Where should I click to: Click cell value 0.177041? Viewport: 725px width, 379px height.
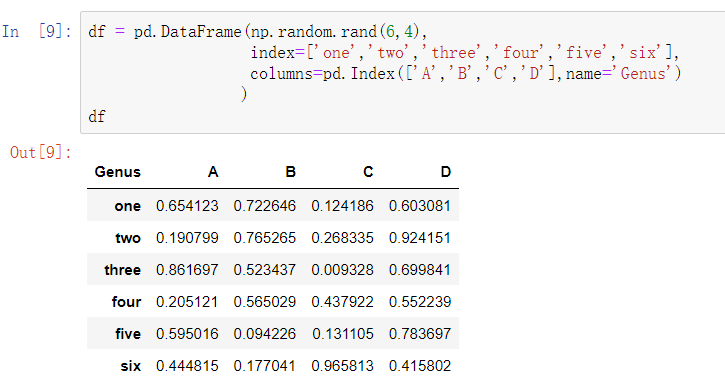pos(265,366)
